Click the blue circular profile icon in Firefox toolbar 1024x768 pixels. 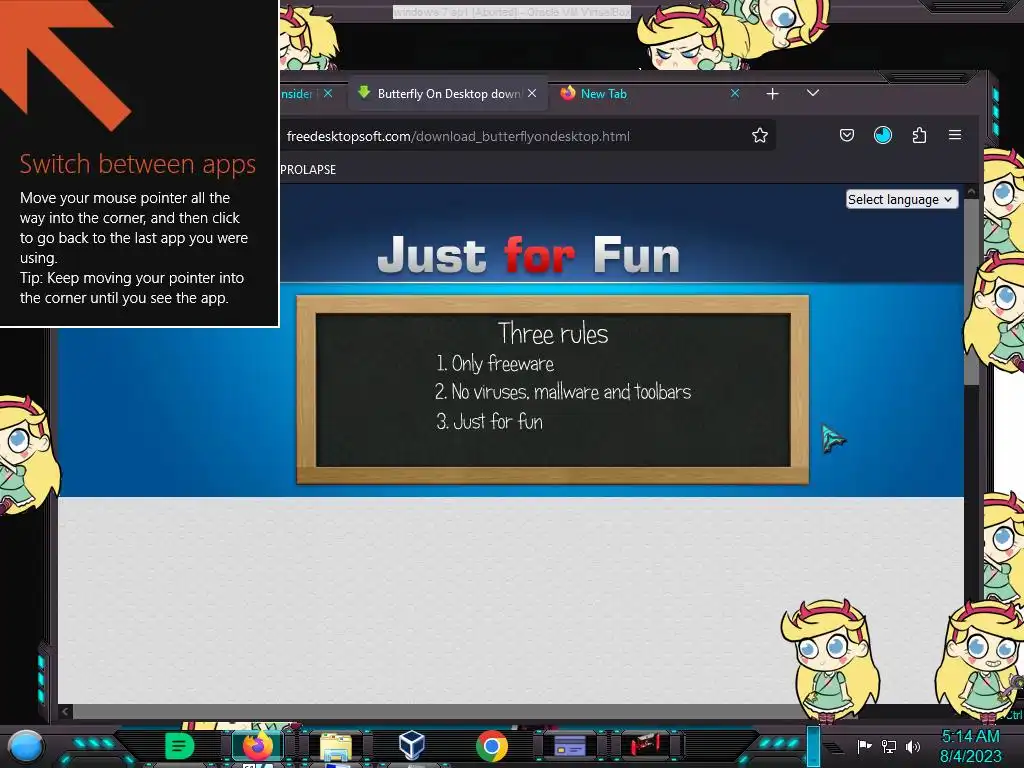click(x=883, y=135)
